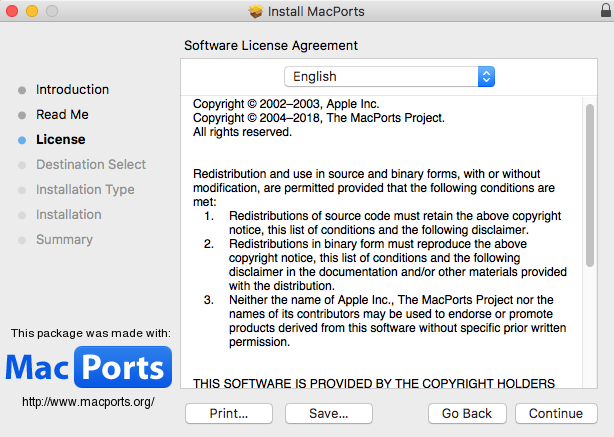Image resolution: width=614 pixels, height=437 pixels.
Task: Select the Installation step
Action: point(69,215)
